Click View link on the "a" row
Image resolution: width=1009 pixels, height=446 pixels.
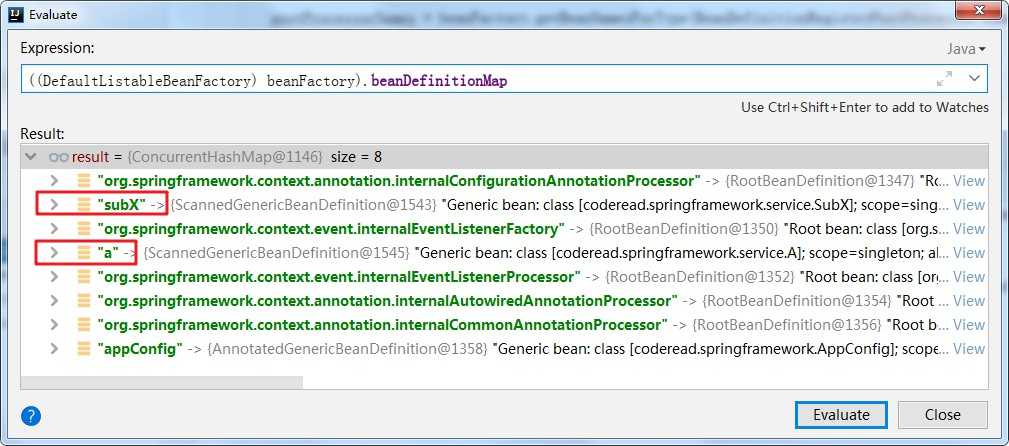[x=969, y=253]
